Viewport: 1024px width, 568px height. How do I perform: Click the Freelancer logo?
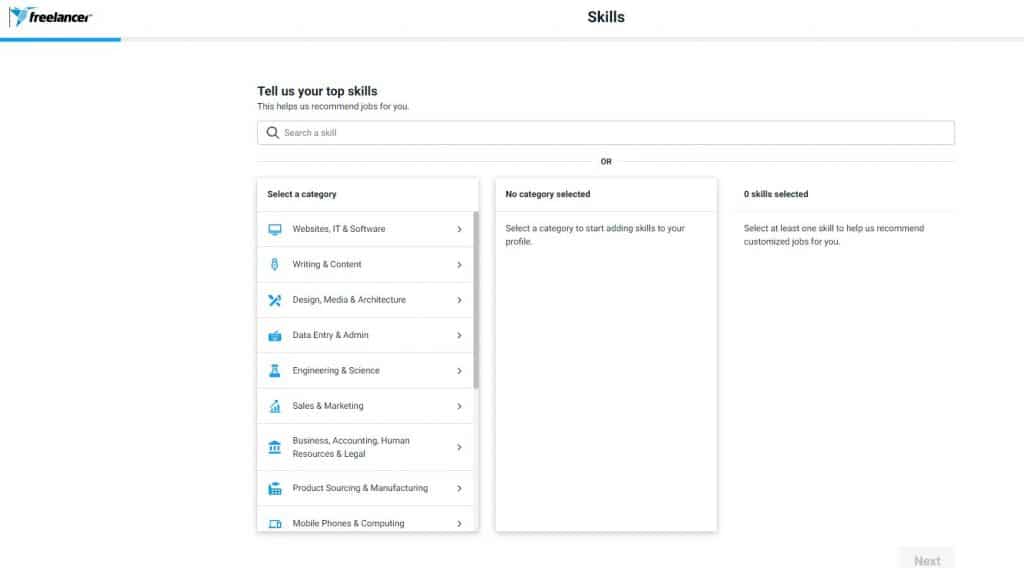point(50,17)
